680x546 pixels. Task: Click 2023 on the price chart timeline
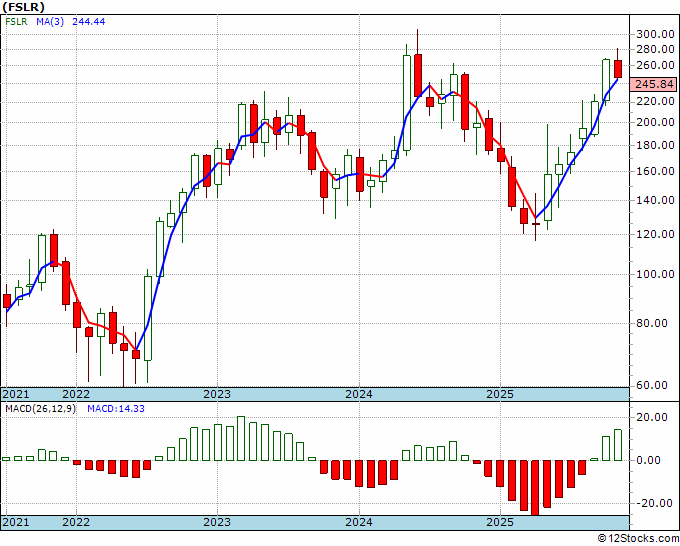[x=217, y=394]
